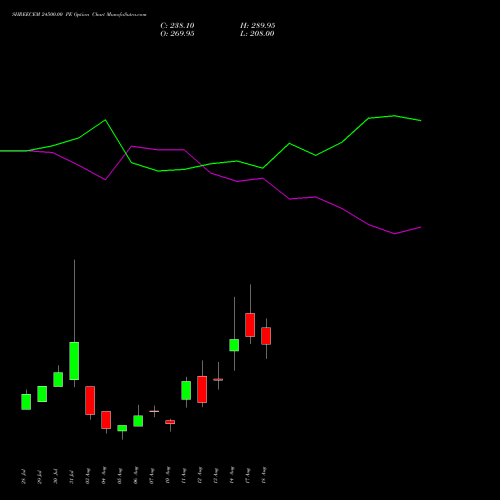500x500 pixels.
Task: Select the high value H: 289.95
Action: click(x=258, y=26)
